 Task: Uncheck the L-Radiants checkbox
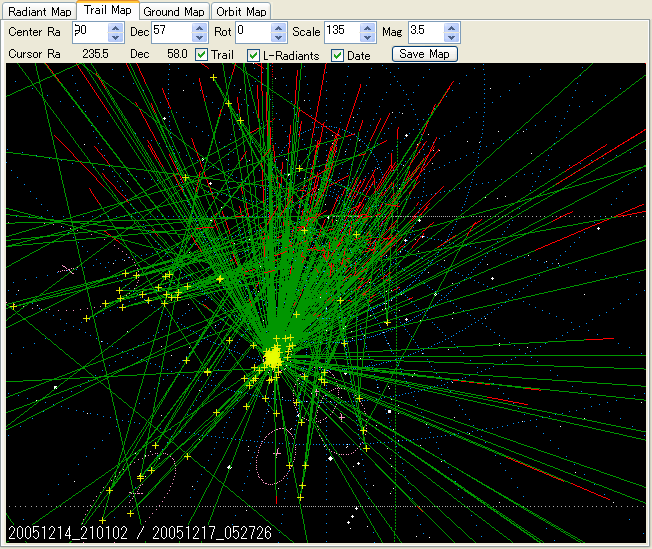[x=253, y=55]
